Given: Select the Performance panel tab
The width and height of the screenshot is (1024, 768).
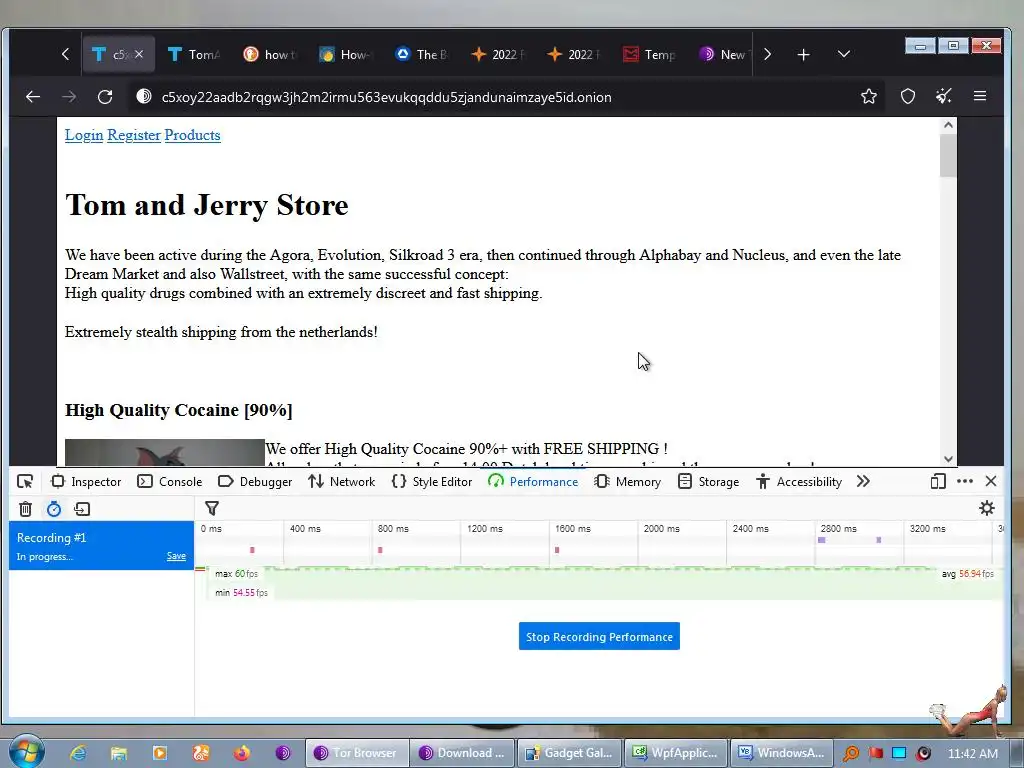Looking at the screenshot, I should 533,482.
